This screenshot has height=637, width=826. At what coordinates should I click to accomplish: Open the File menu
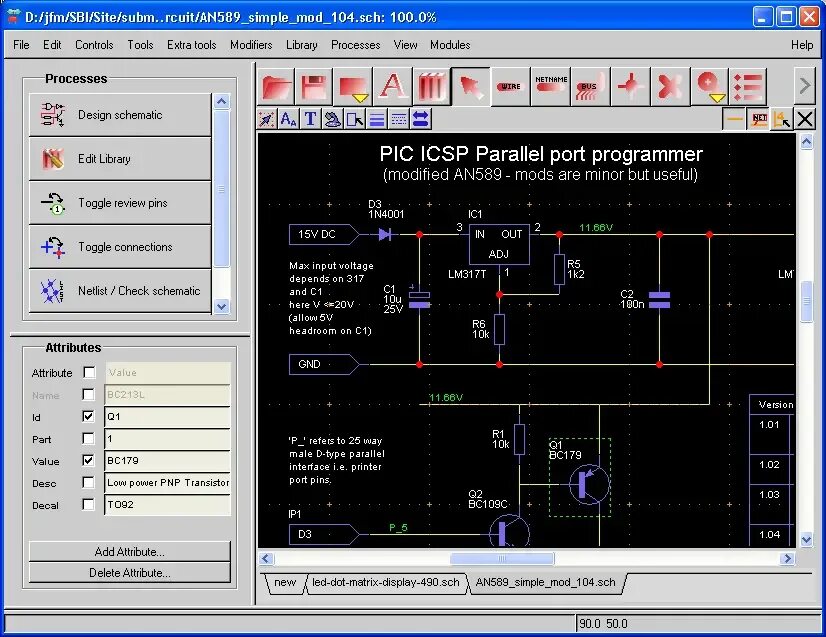click(21, 45)
